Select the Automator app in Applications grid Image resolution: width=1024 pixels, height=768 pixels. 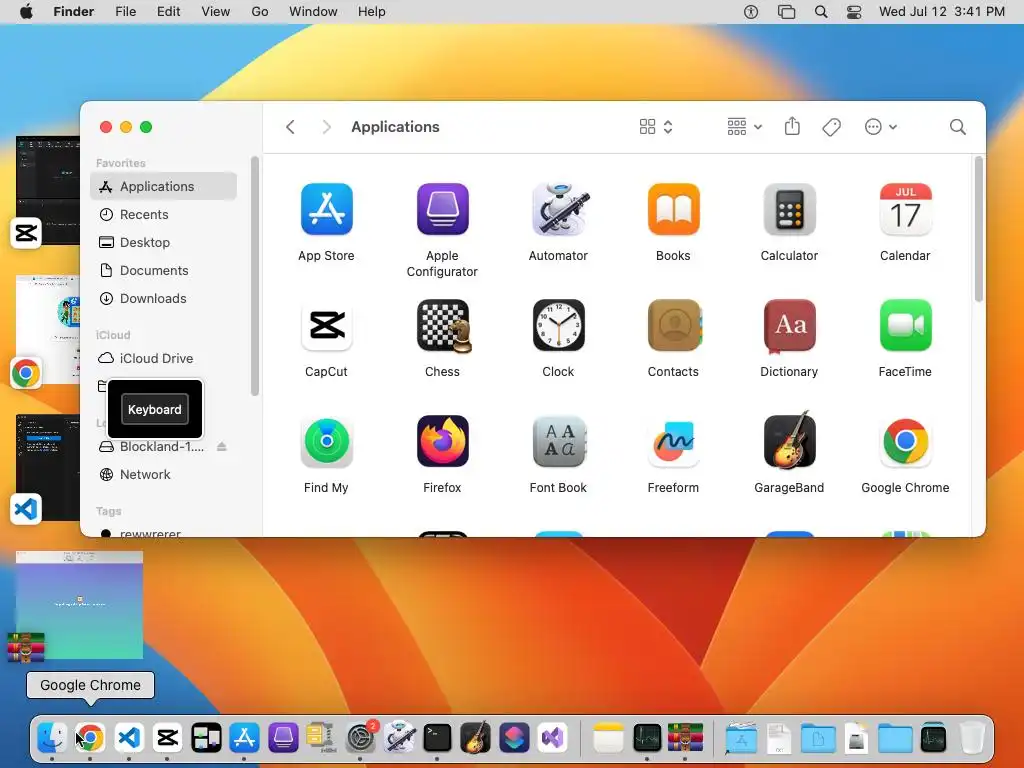pyautogui.click(x=559, y=209)
